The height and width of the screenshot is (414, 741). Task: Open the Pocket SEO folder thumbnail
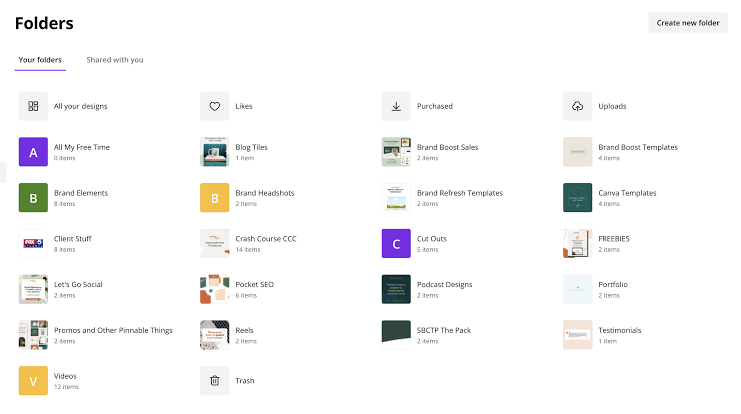tap(215, 289)
